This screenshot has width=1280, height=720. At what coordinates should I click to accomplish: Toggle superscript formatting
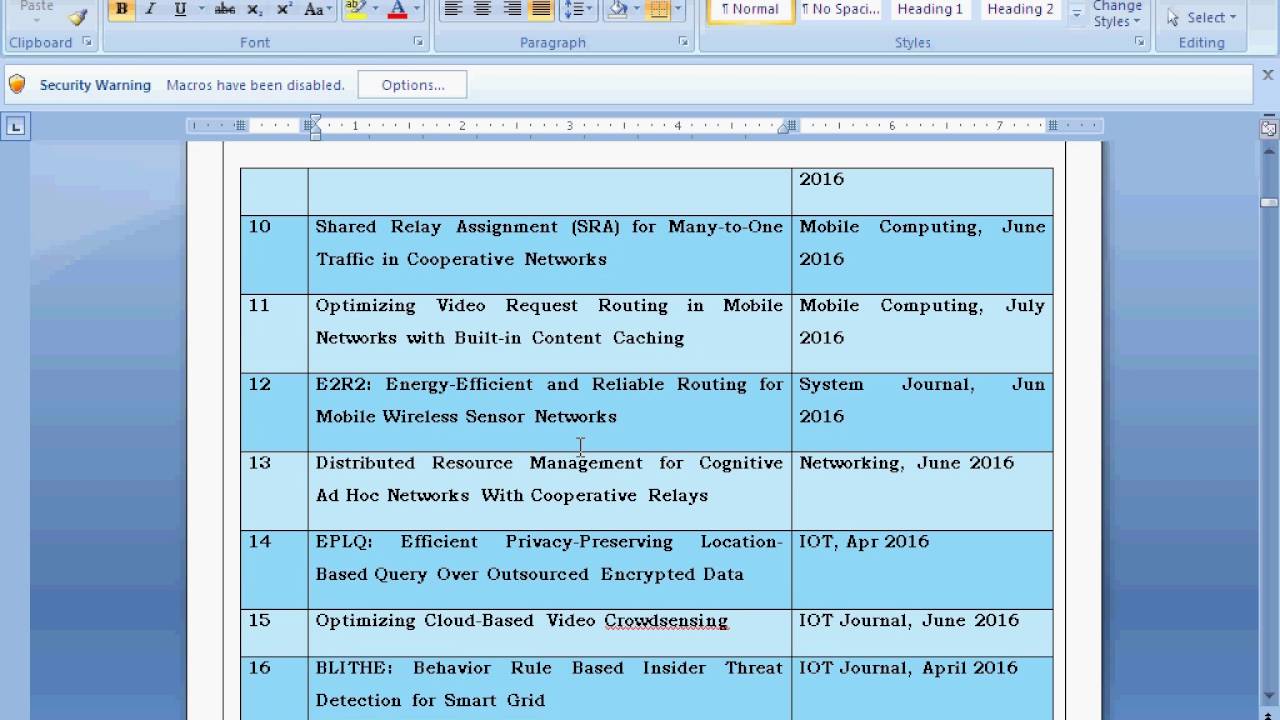point(284,9)
